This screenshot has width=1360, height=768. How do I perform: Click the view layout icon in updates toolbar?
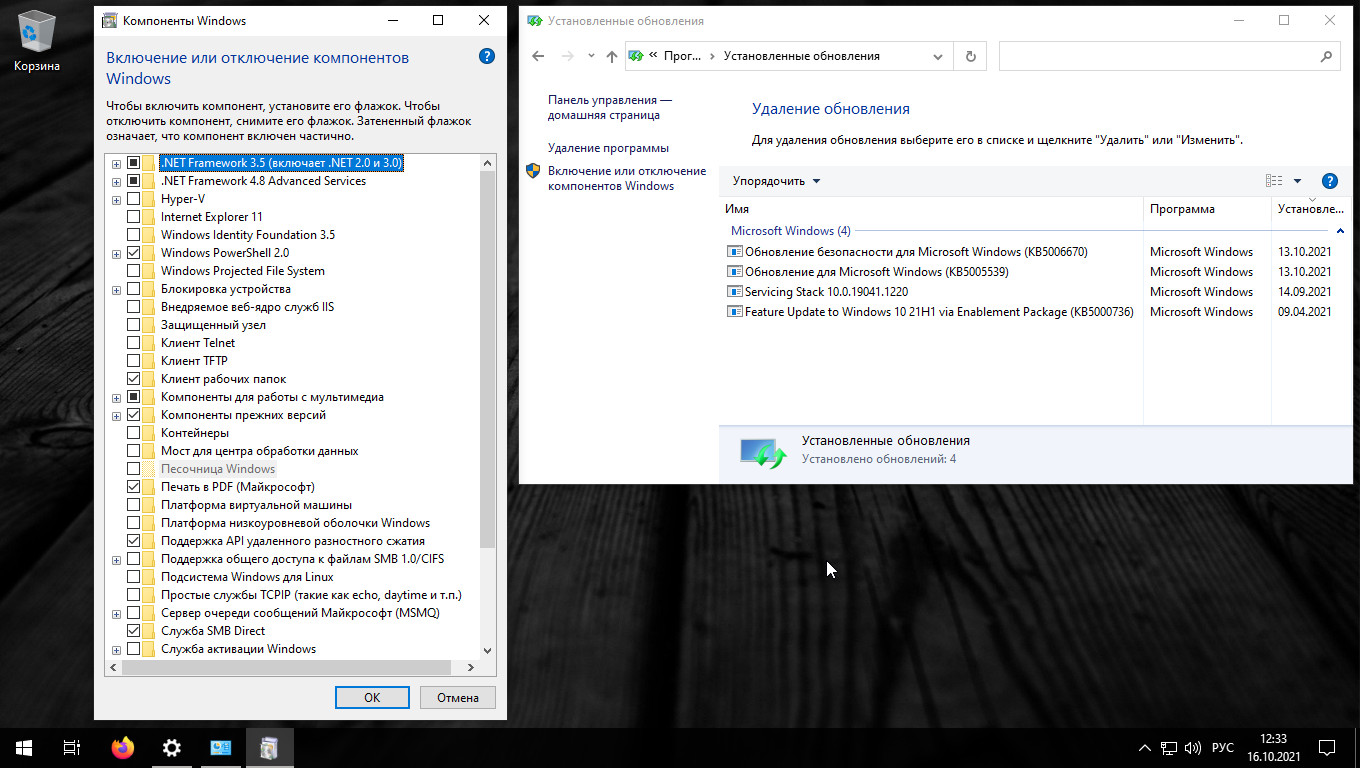point(1274,181)
